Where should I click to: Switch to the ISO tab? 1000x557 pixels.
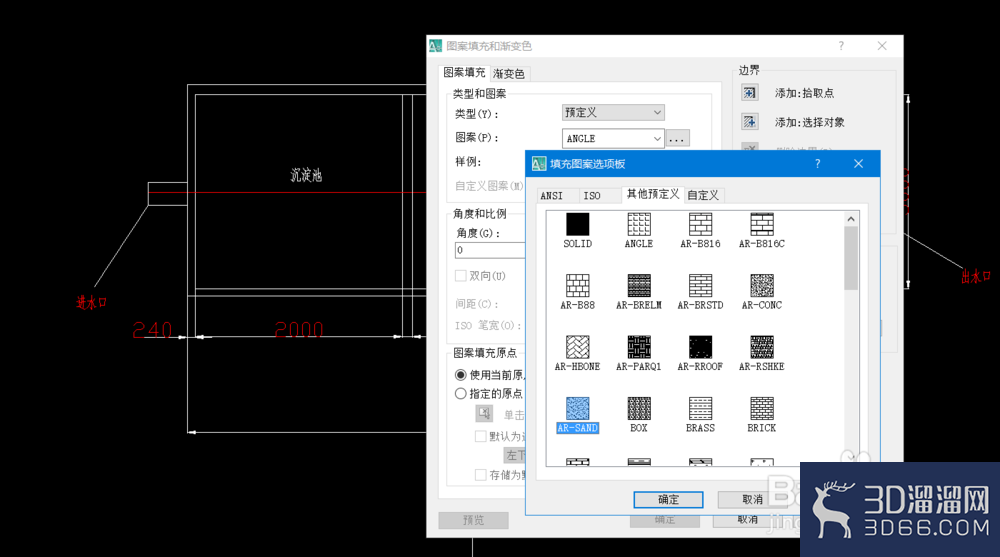592,196
